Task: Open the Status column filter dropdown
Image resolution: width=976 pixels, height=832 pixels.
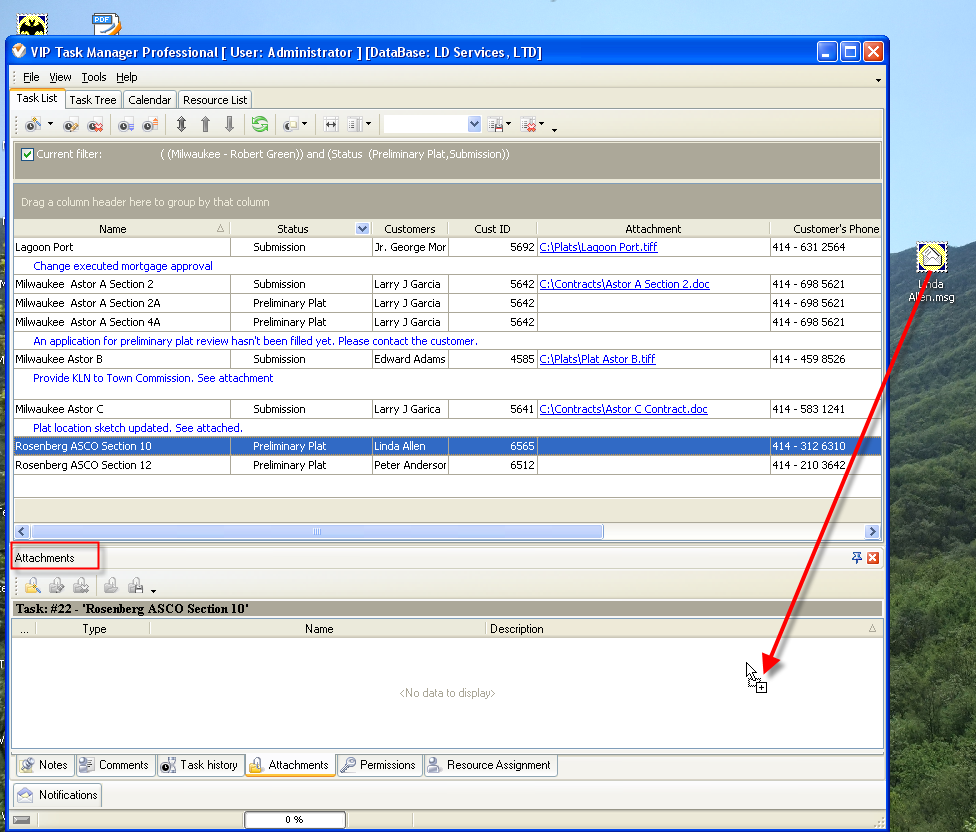Action: pyautogui.click(x=362, y=229)
